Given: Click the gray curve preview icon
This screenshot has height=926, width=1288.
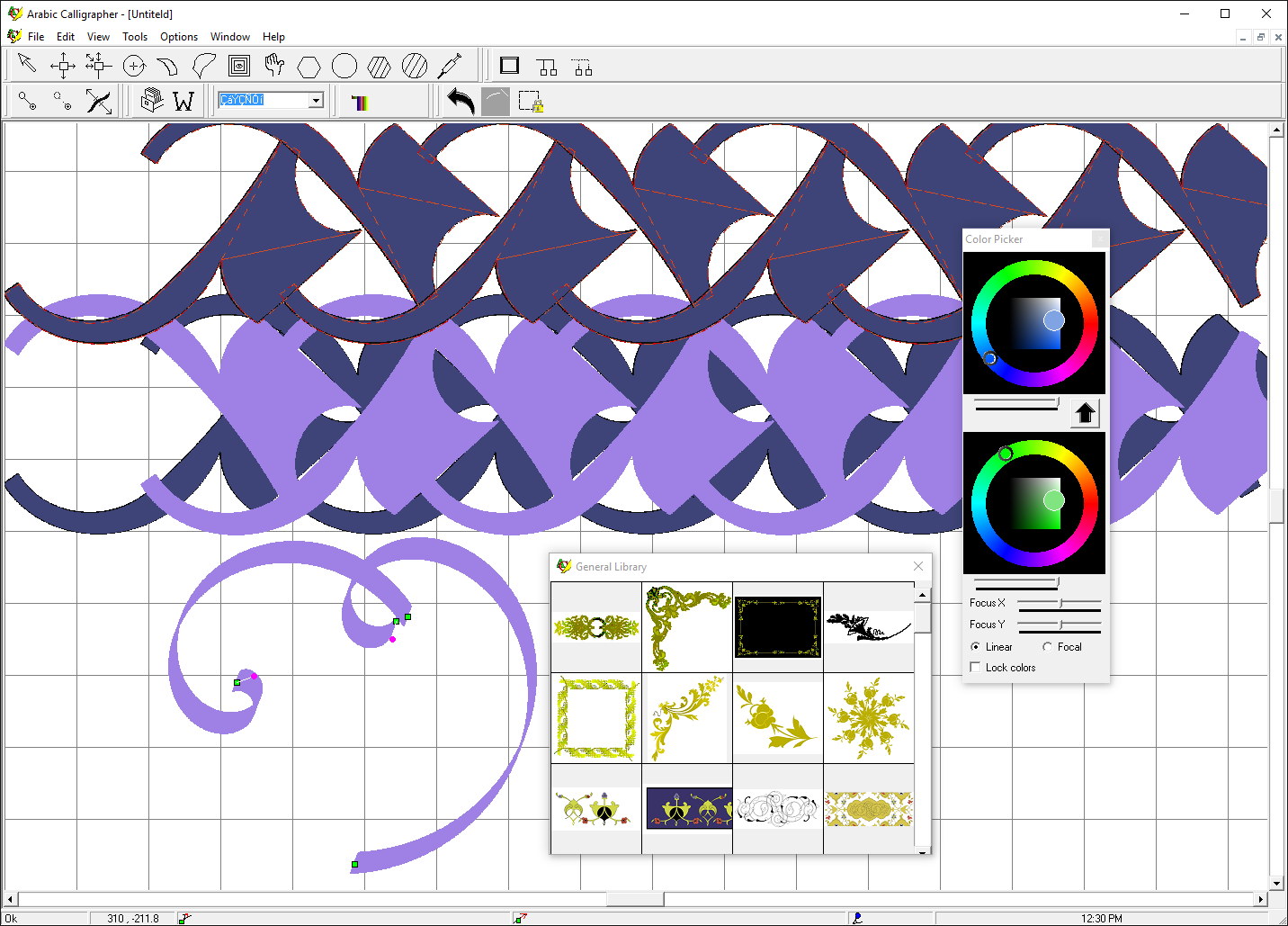Looking at the screenshot, I should (496, 101).
